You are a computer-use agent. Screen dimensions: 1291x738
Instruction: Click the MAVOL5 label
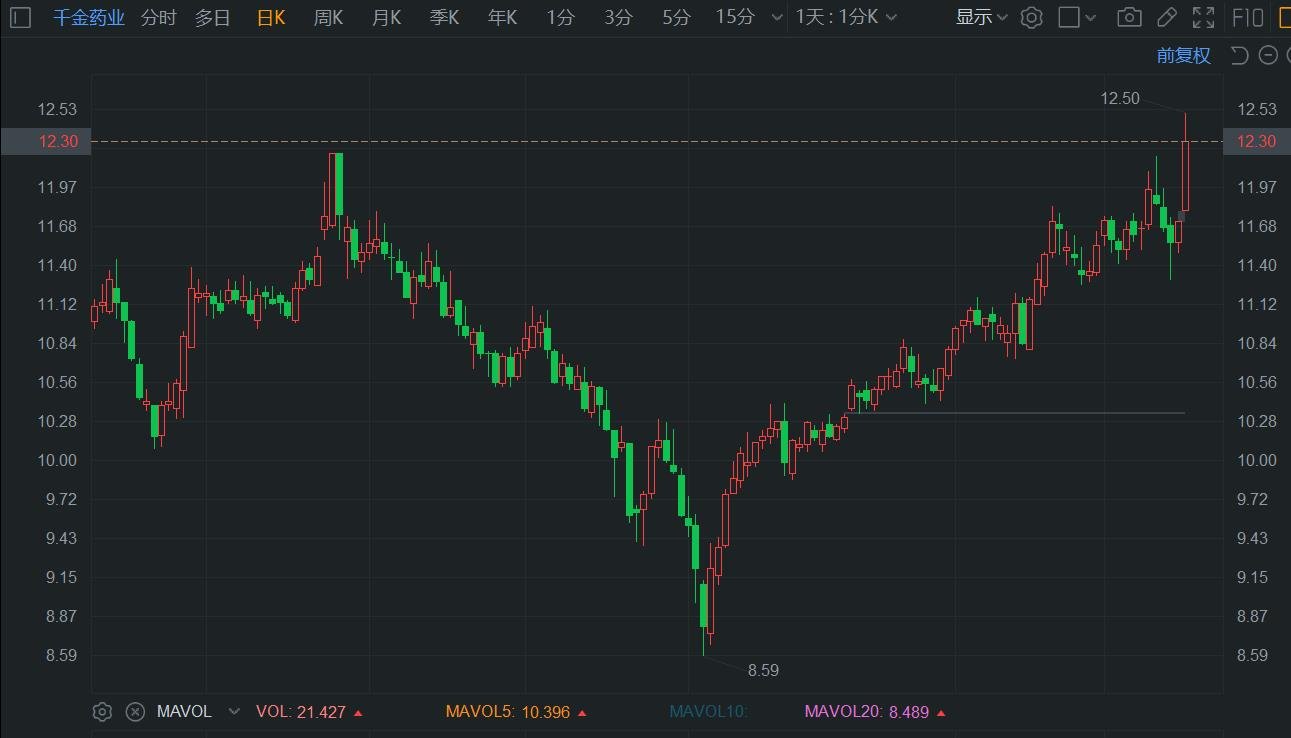(x=480, y=712)
